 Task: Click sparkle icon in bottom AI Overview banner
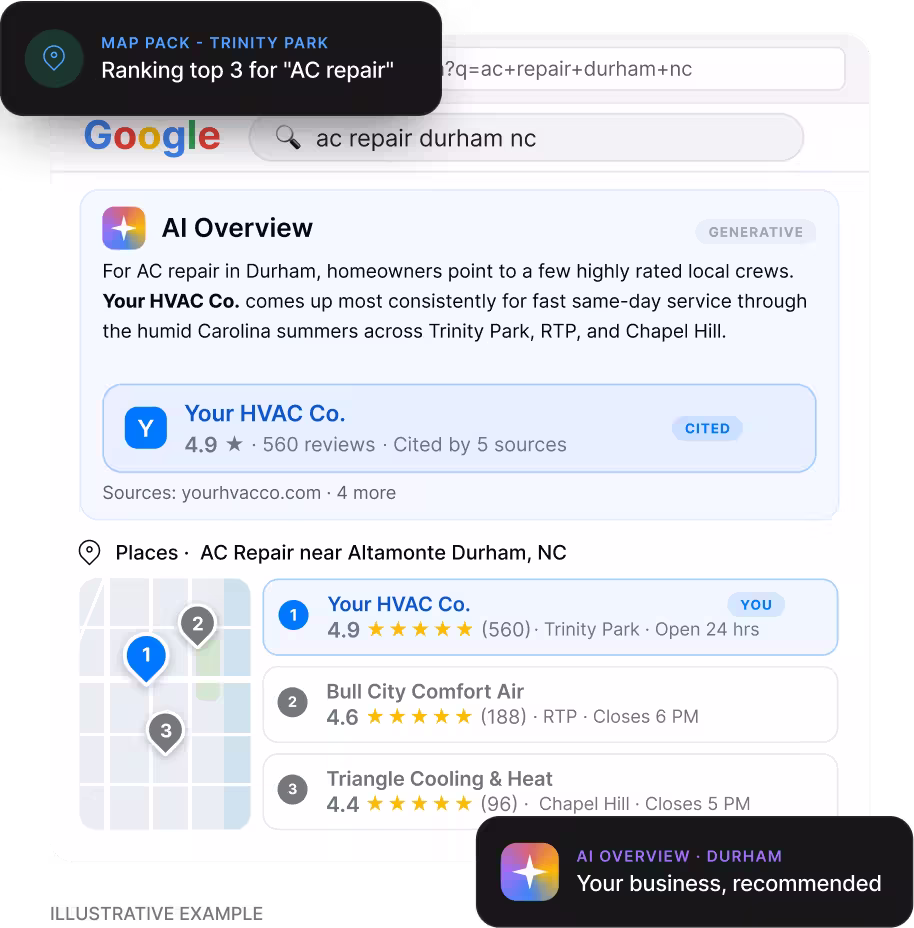(530, 872)
